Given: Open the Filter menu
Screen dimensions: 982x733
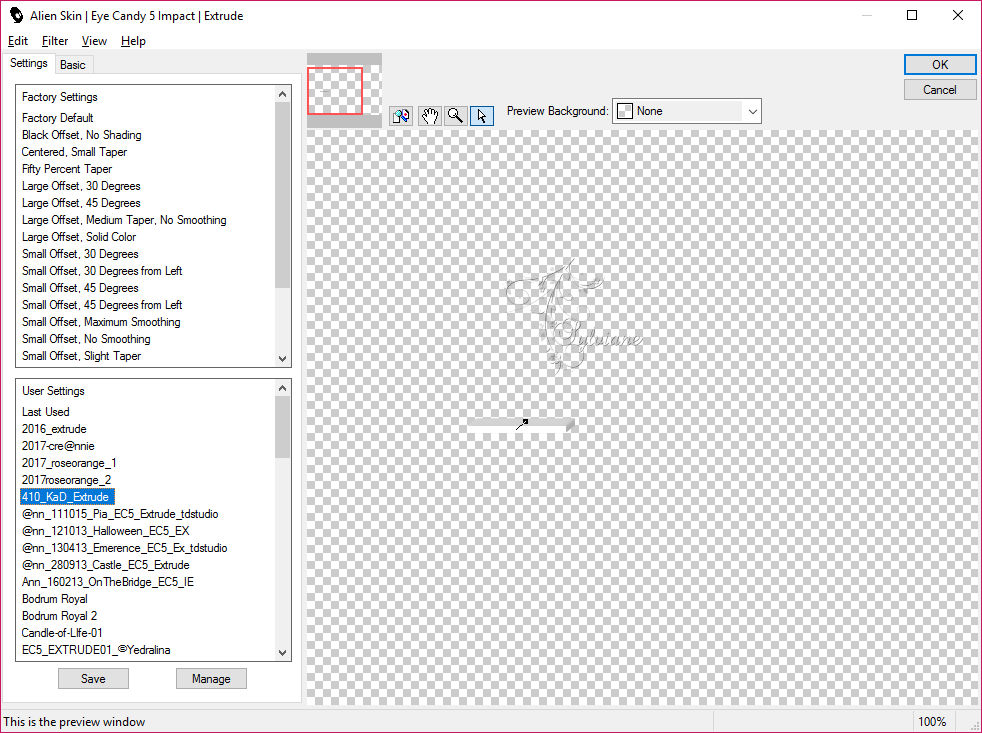Looking at the screenshot, I should (54, 41).
